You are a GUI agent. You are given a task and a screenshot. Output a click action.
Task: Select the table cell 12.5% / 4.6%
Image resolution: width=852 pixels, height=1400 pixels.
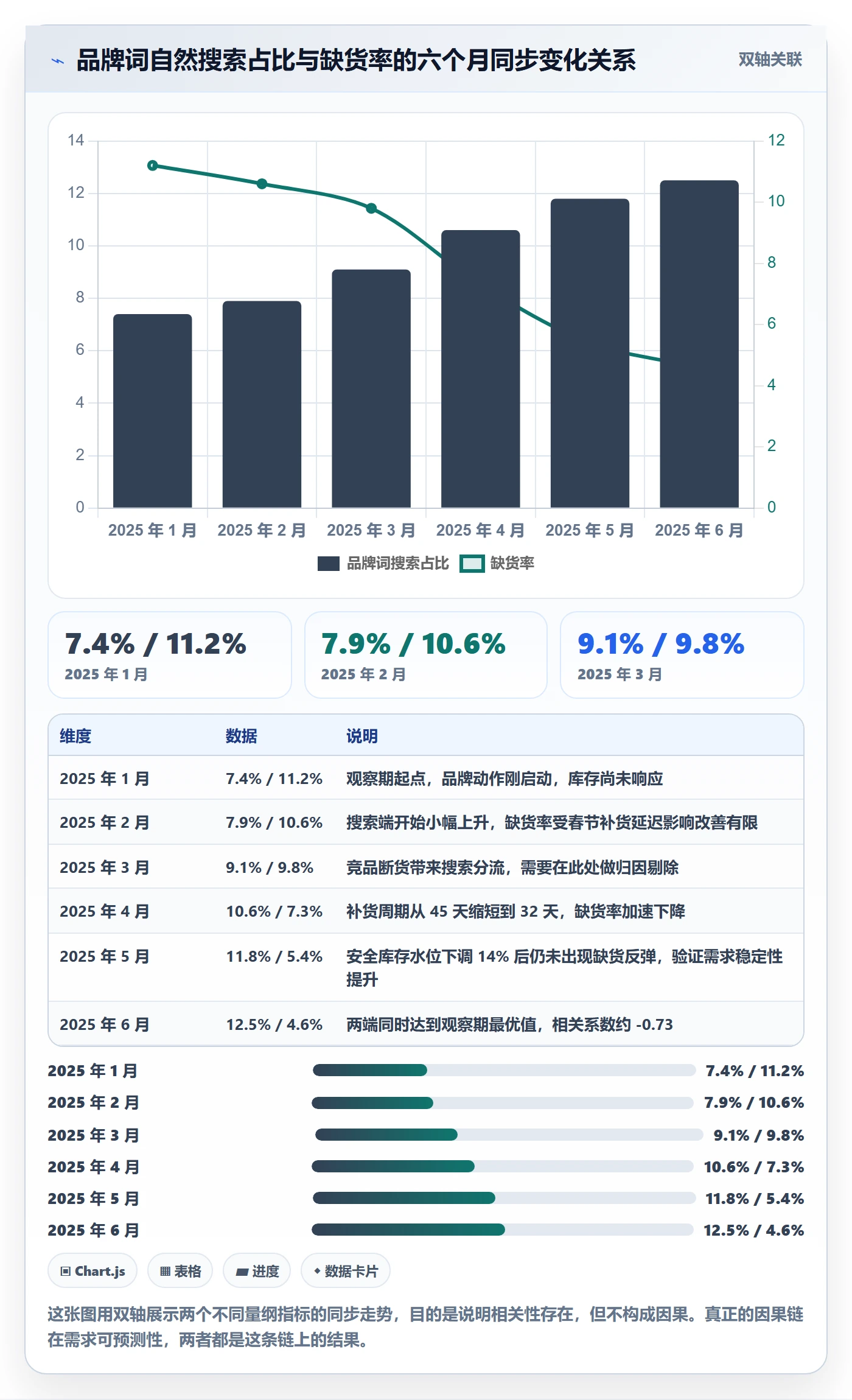pyautogui.click(x=274, y=1024)
